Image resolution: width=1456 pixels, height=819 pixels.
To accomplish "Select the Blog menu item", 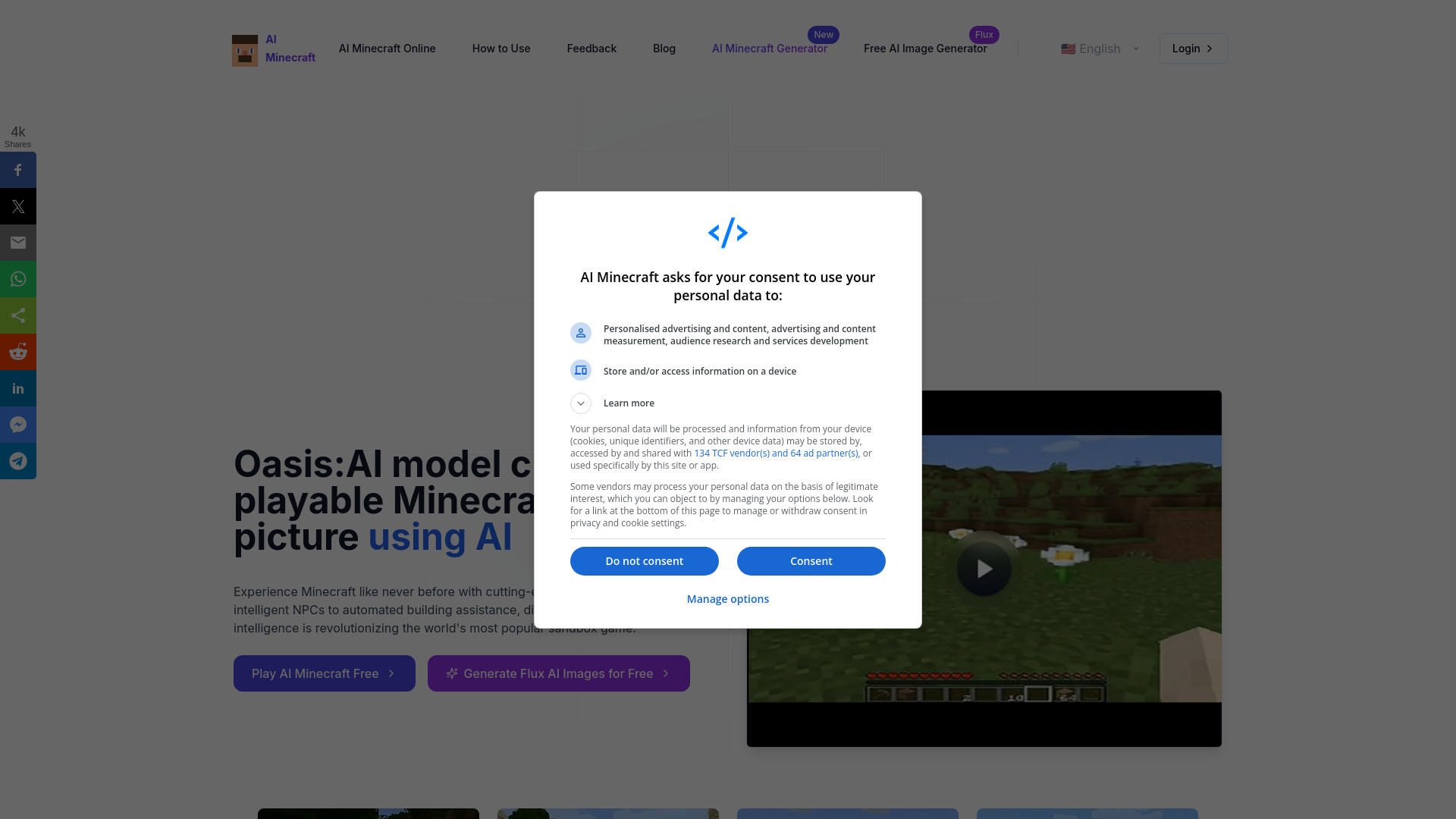I will pos(664,48).
